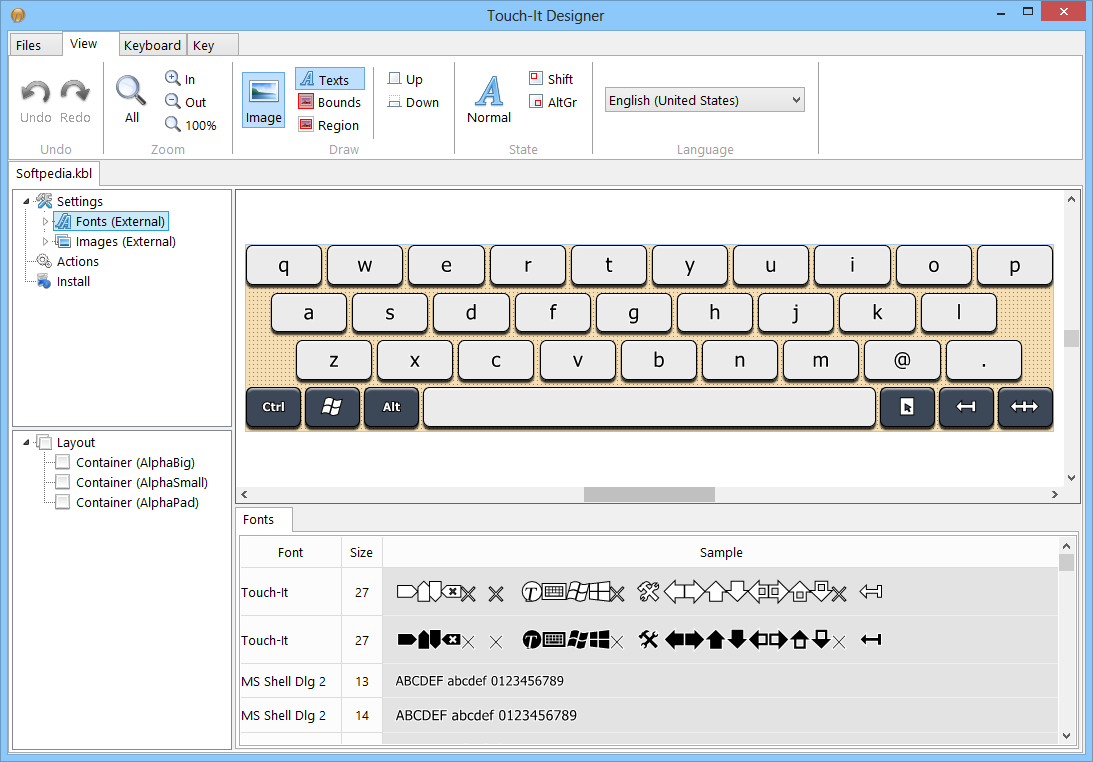Viewport: 1093px width, 762px height.
Task: Click the @ key in preview
Action: click(x=902, y=360)
